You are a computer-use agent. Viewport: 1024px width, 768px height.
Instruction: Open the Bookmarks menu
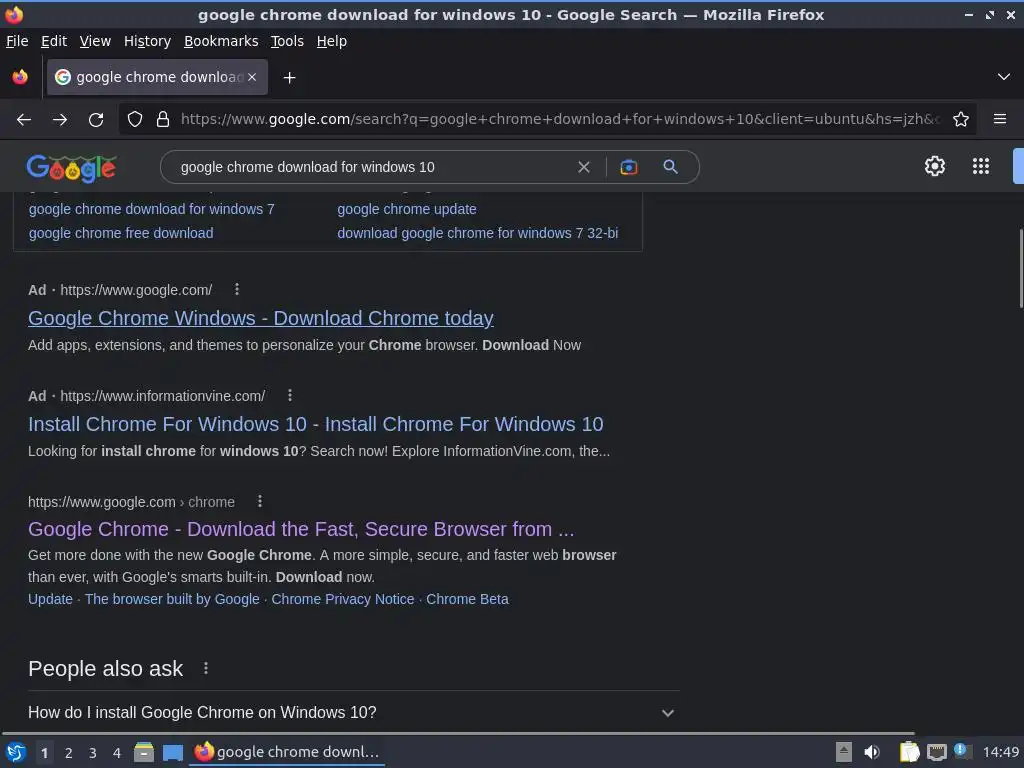click(221, 41)
